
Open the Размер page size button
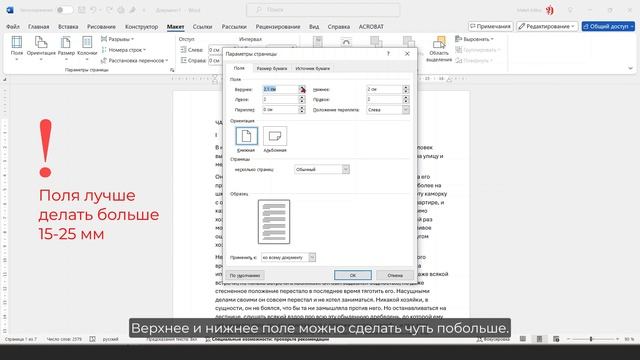click(x=66, y=48)
